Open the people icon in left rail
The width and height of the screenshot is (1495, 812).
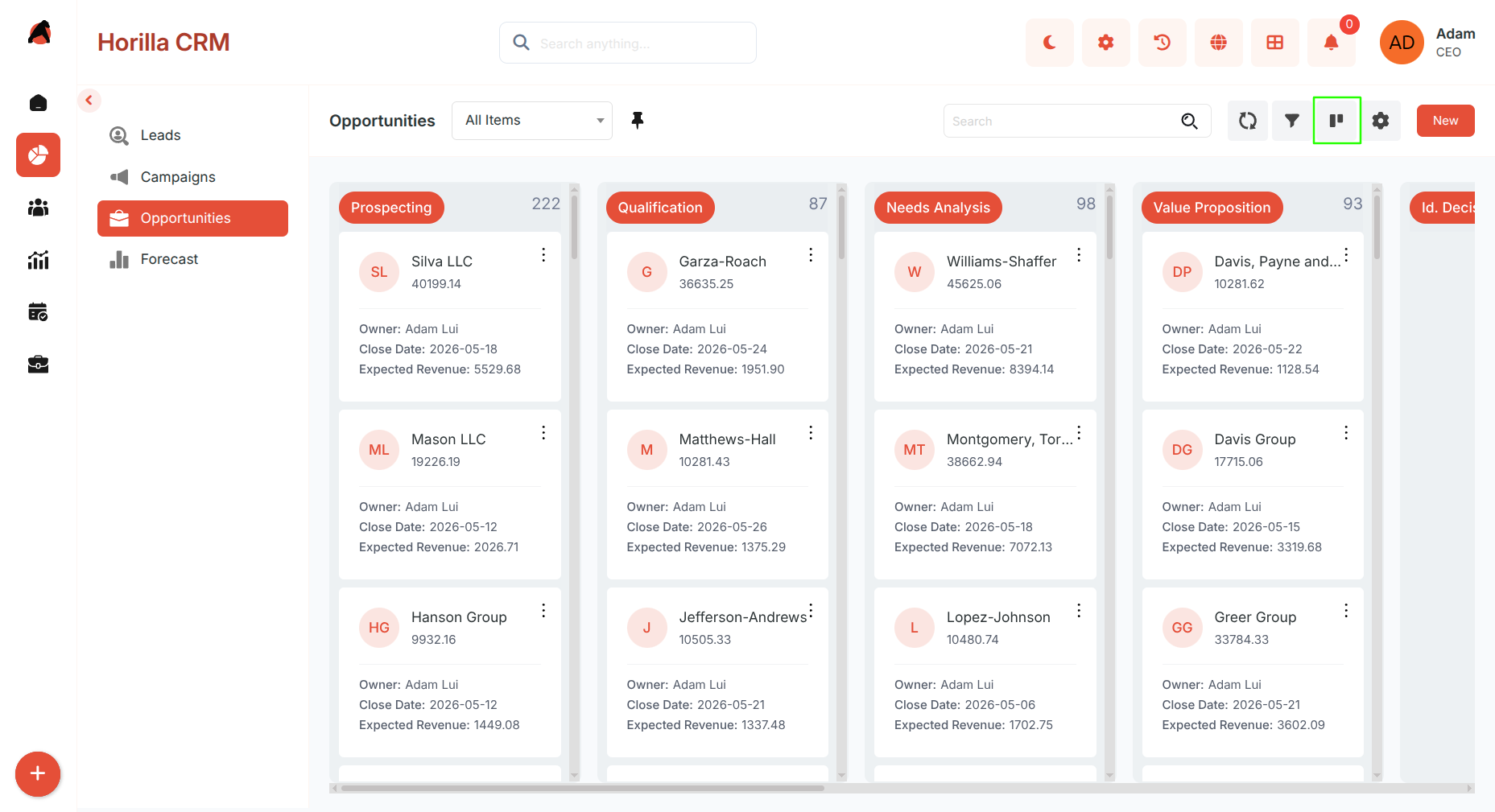pos(38,208)
